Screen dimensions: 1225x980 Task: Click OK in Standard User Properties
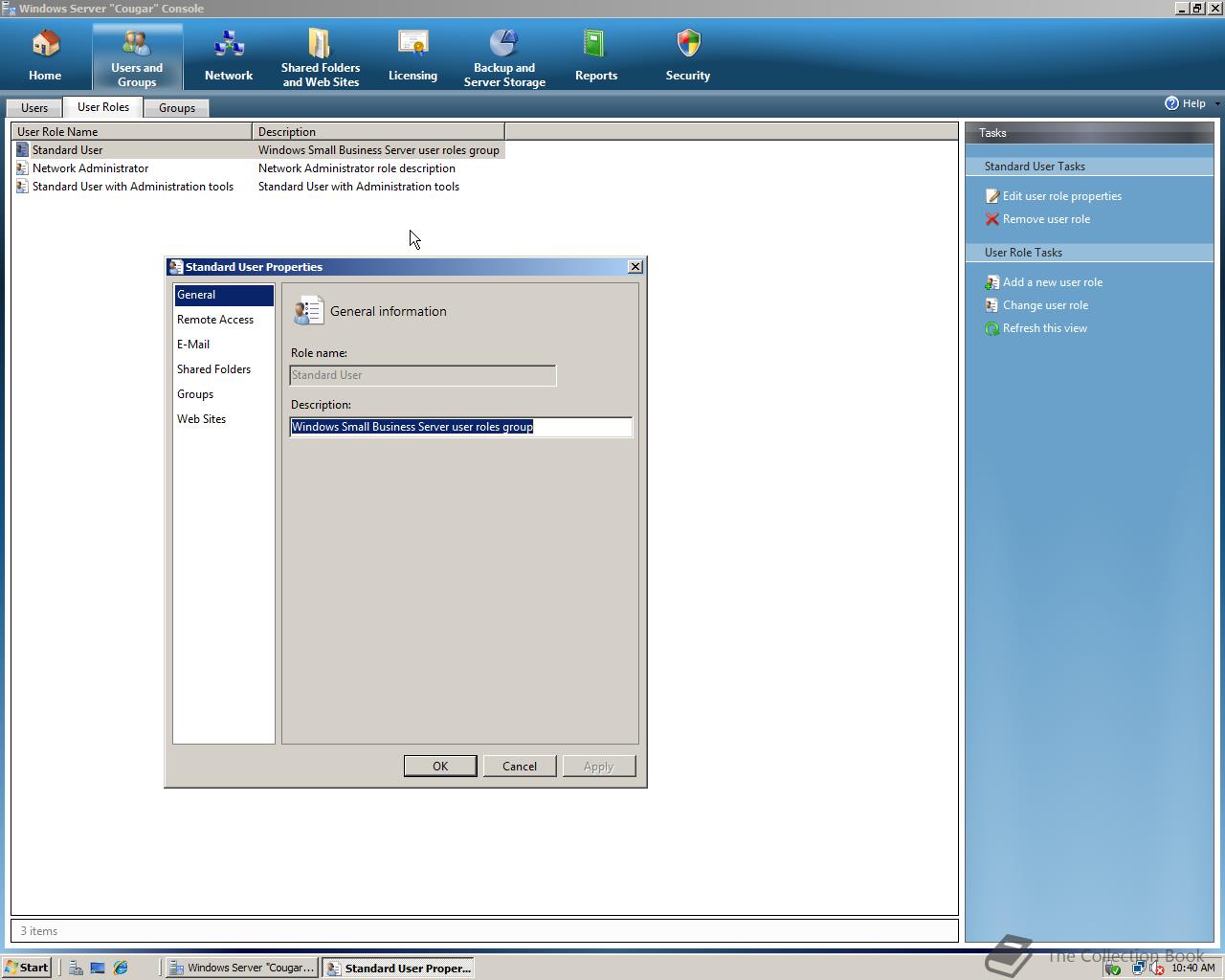coord(440,766)
